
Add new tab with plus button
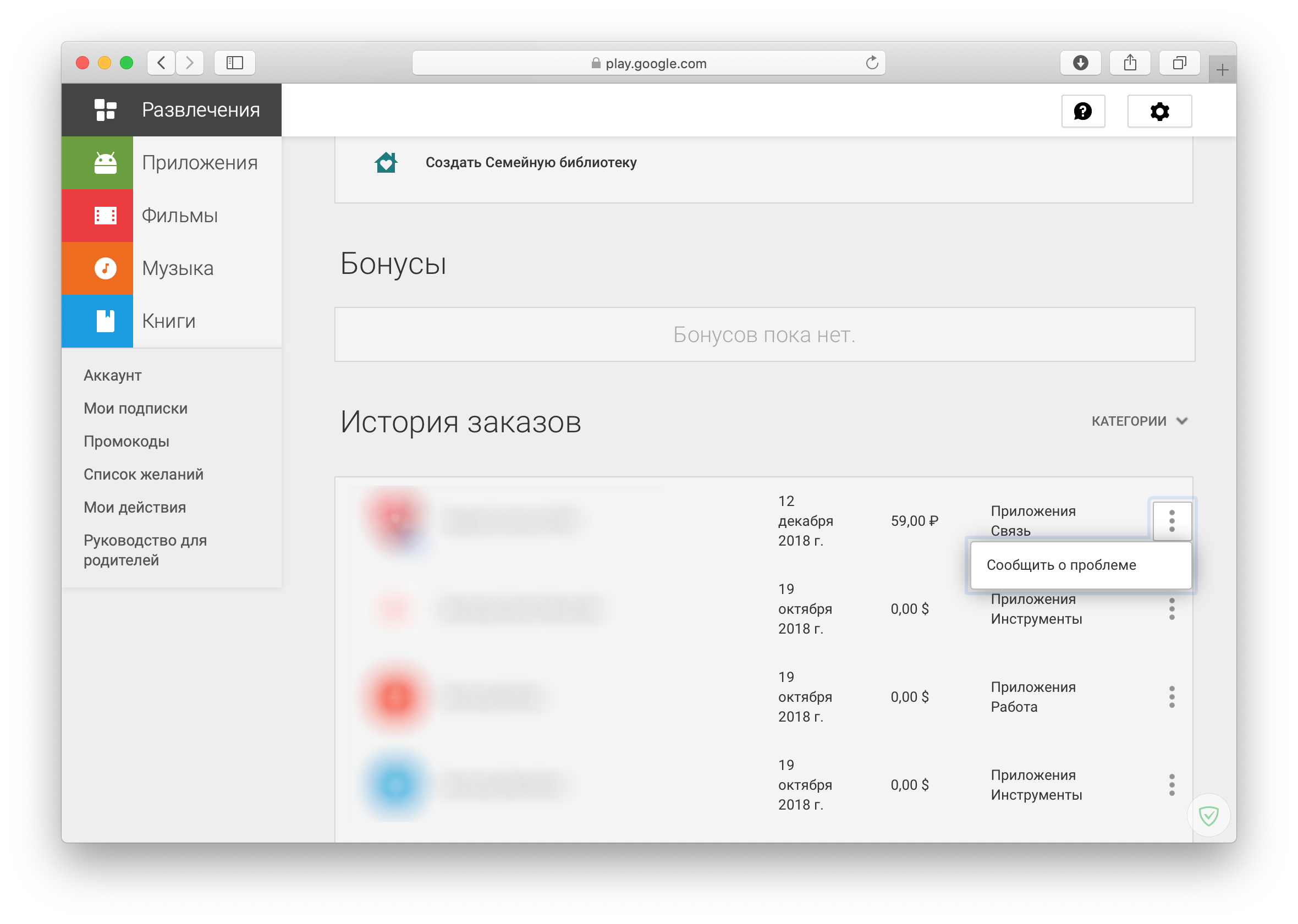coord(1222,70)
